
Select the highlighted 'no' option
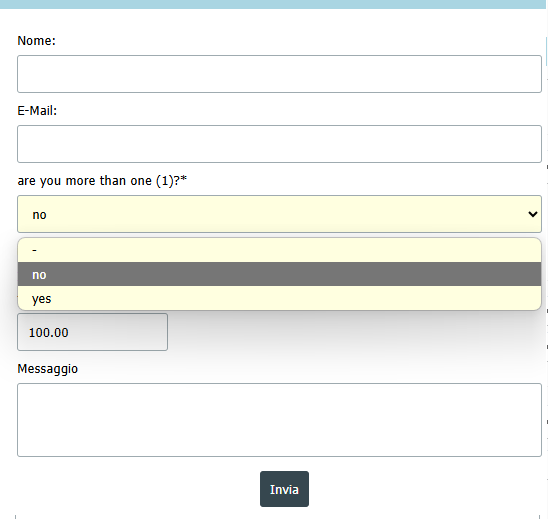point(279,274)
